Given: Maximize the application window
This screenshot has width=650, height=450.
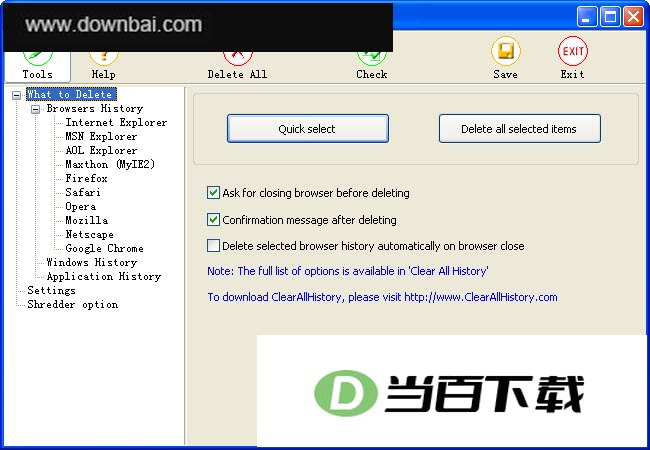Looking at the screenshot, I should [610, 17].
